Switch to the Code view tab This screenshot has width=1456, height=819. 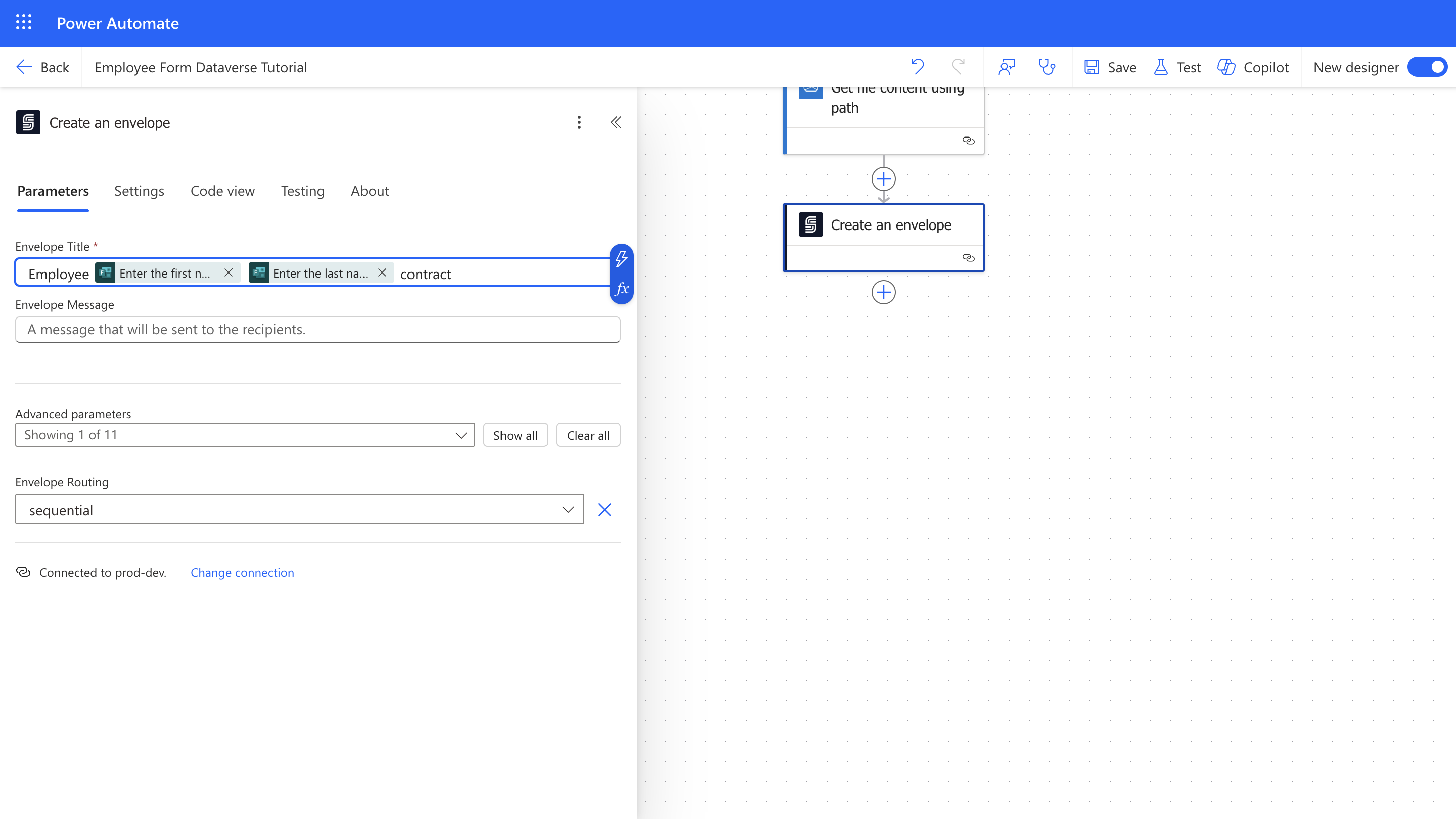[222, 191]
